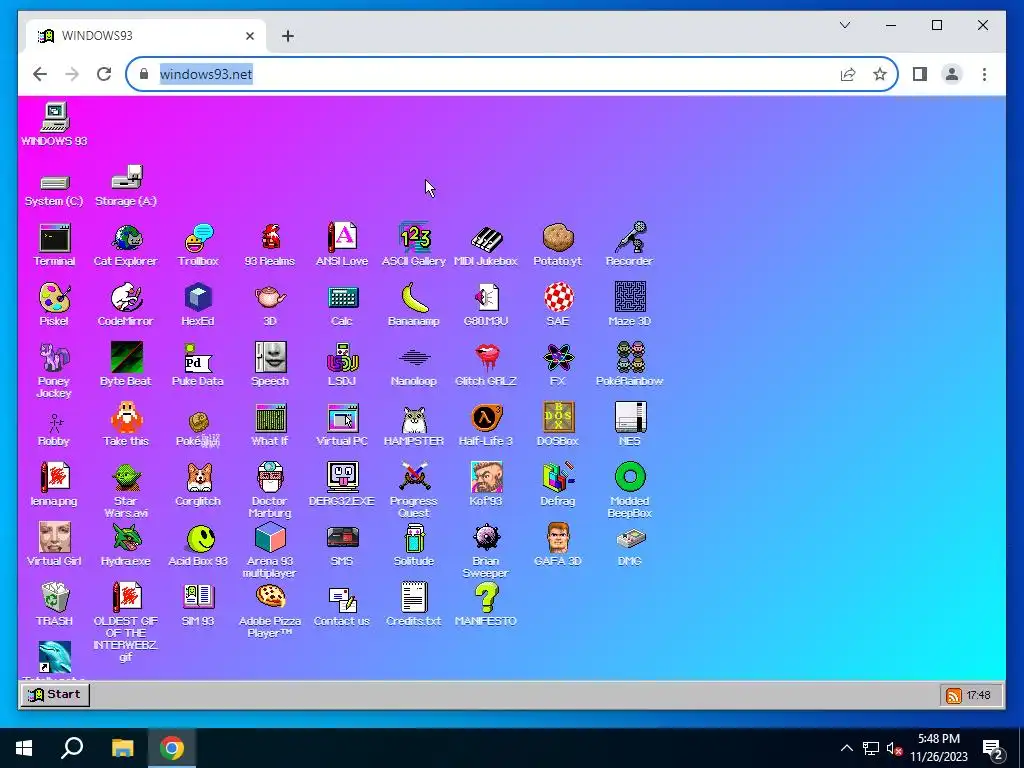Open File Explorer from the taskbar
The image size is (1024, 768).
point(122,748)
